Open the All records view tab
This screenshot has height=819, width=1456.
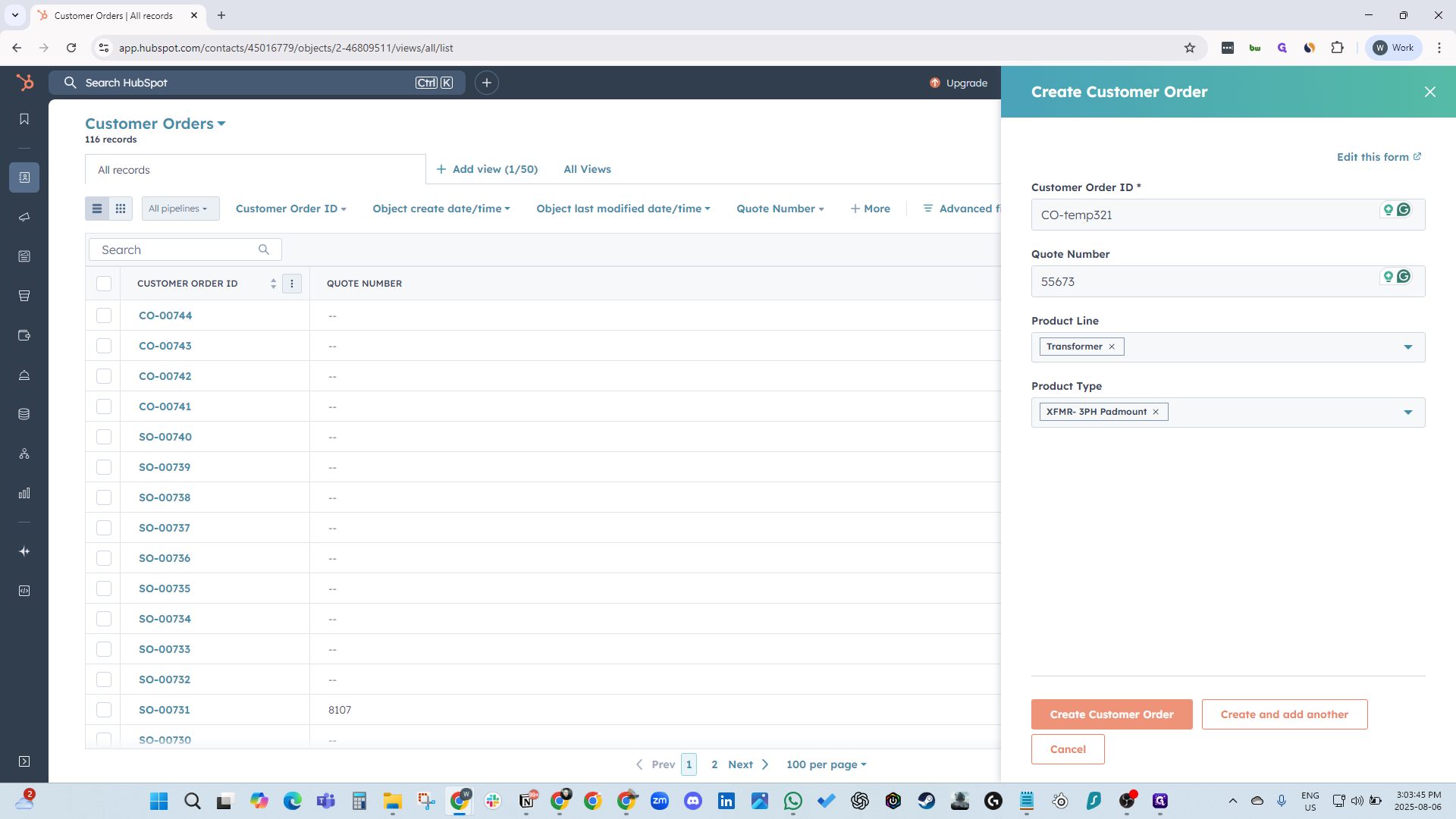(x=123, y=169)
